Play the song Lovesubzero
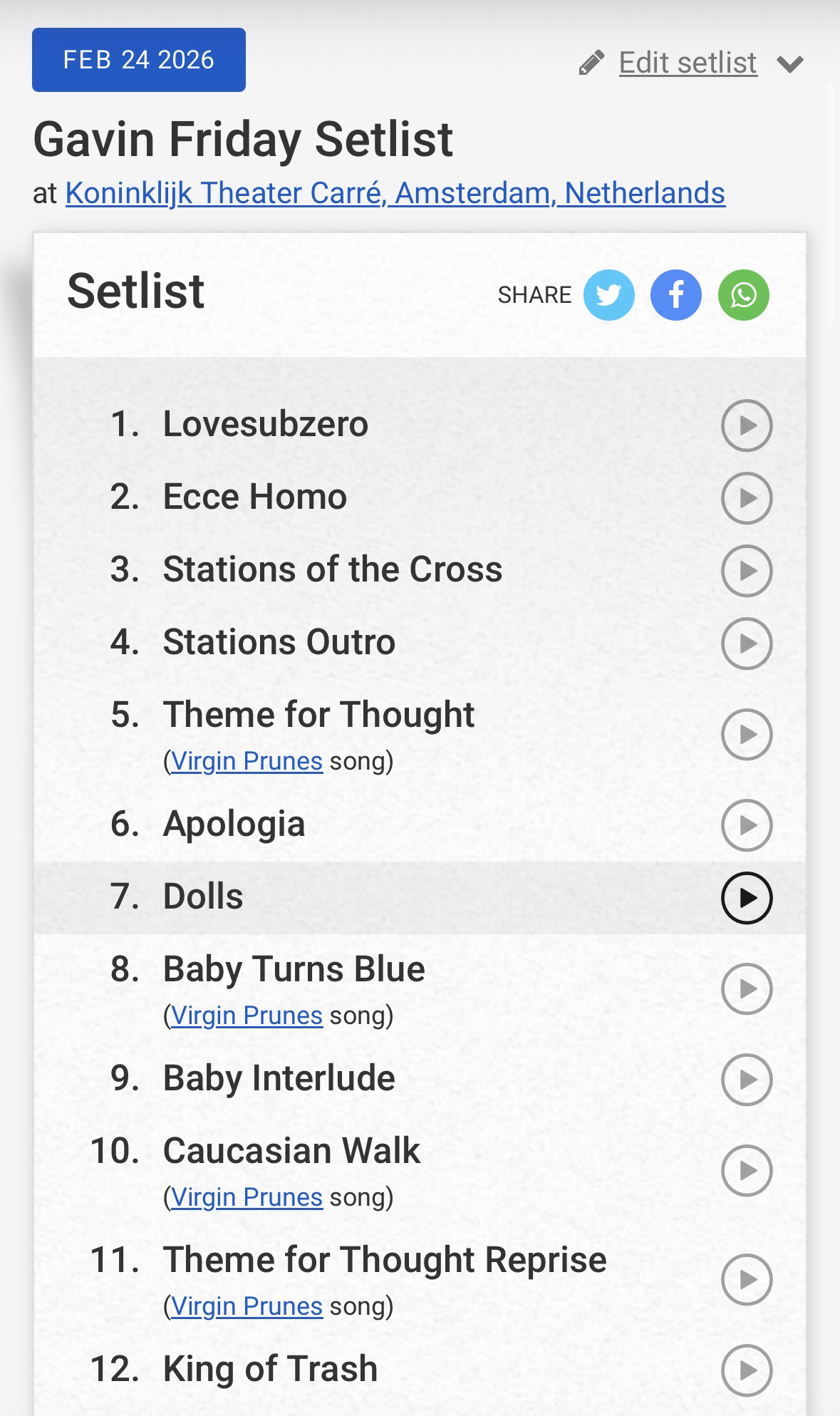Screen dimensions: 840x1416 (x=747, y=425)
